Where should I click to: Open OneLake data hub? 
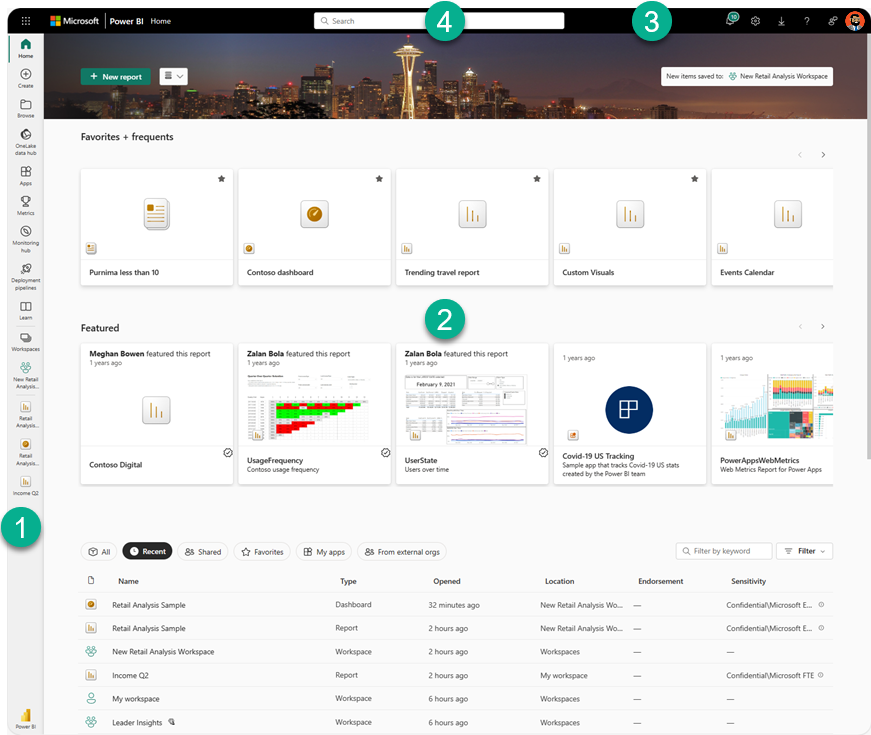[26, 142]
